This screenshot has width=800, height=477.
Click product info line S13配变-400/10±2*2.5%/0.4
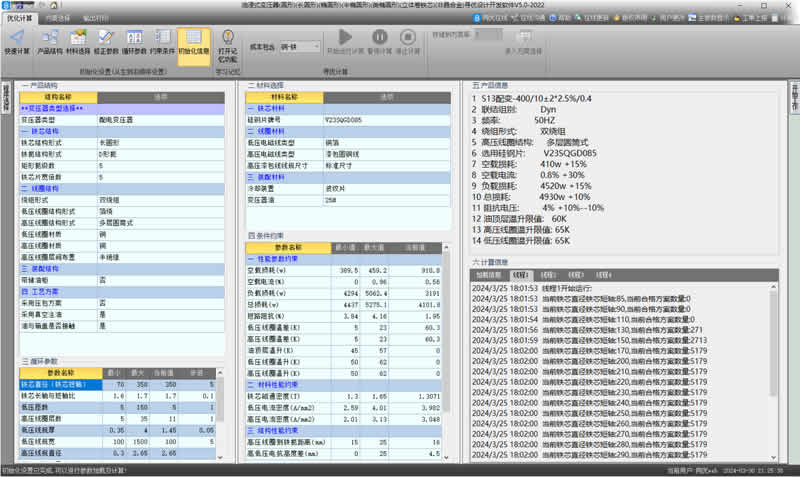pos(537,98)
